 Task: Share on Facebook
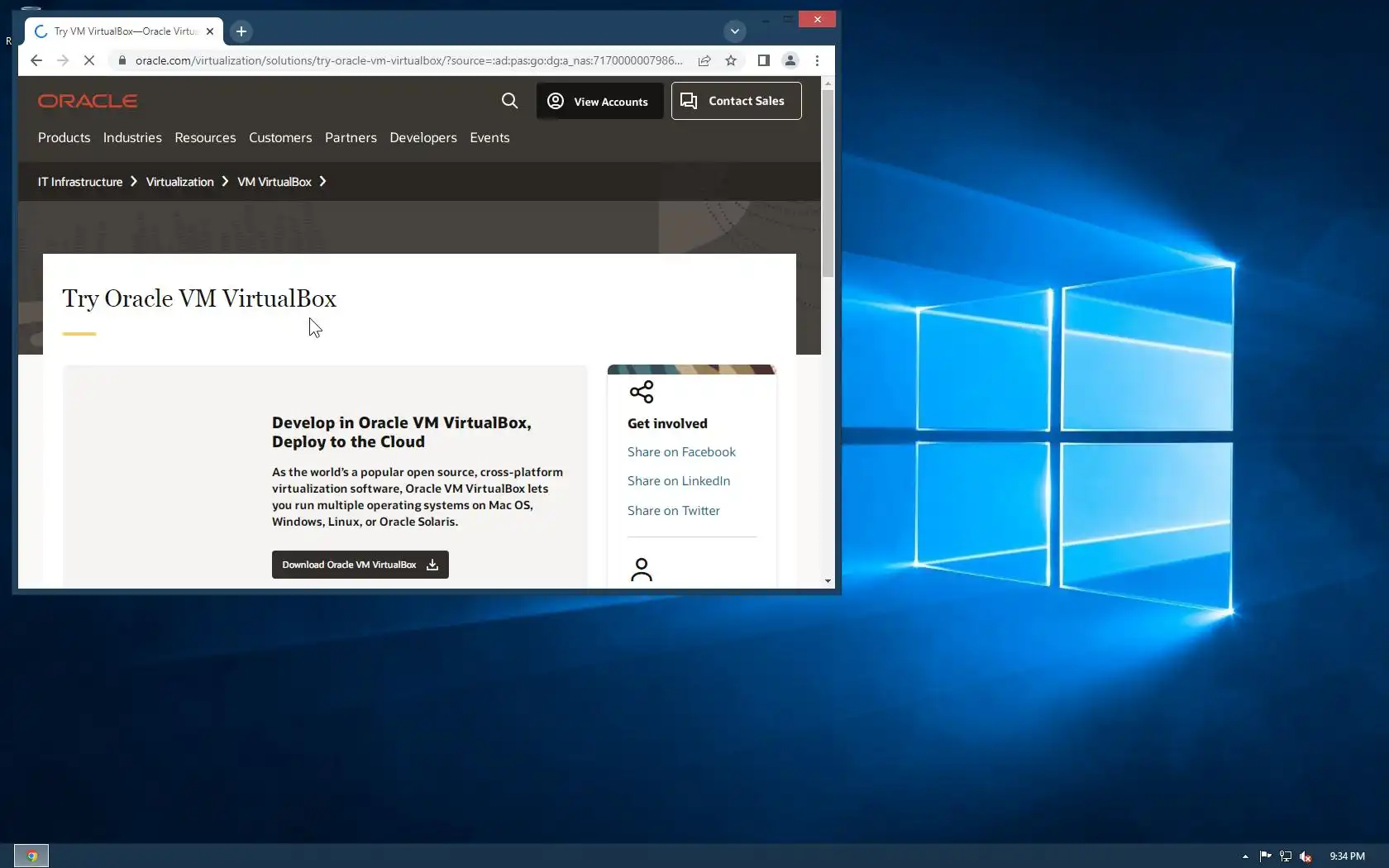point(681,452)
